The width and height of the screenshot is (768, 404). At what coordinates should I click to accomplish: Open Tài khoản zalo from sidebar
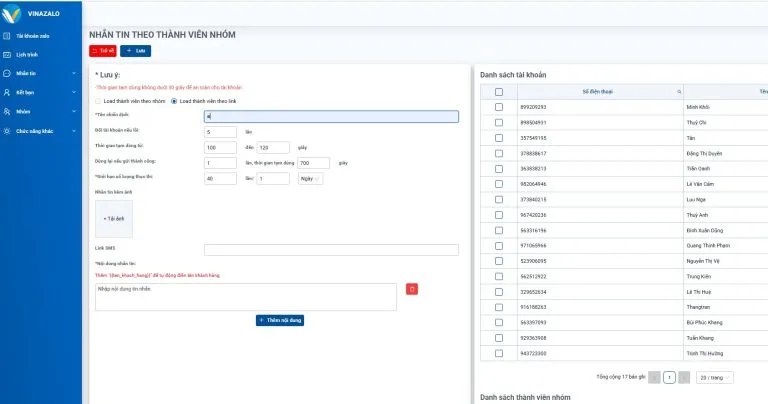click(32, 35)
